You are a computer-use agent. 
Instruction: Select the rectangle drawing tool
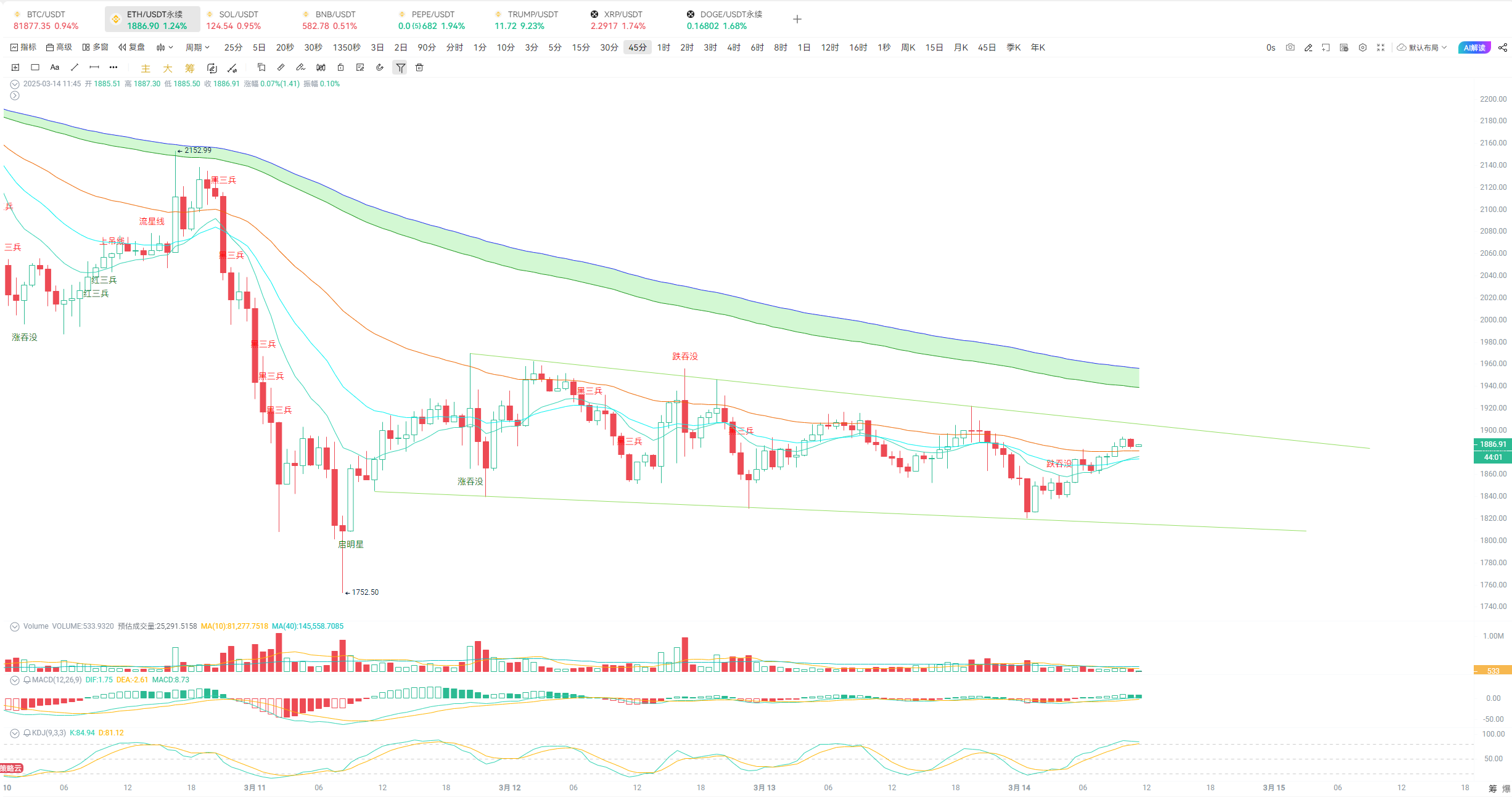tap(35, 68)
